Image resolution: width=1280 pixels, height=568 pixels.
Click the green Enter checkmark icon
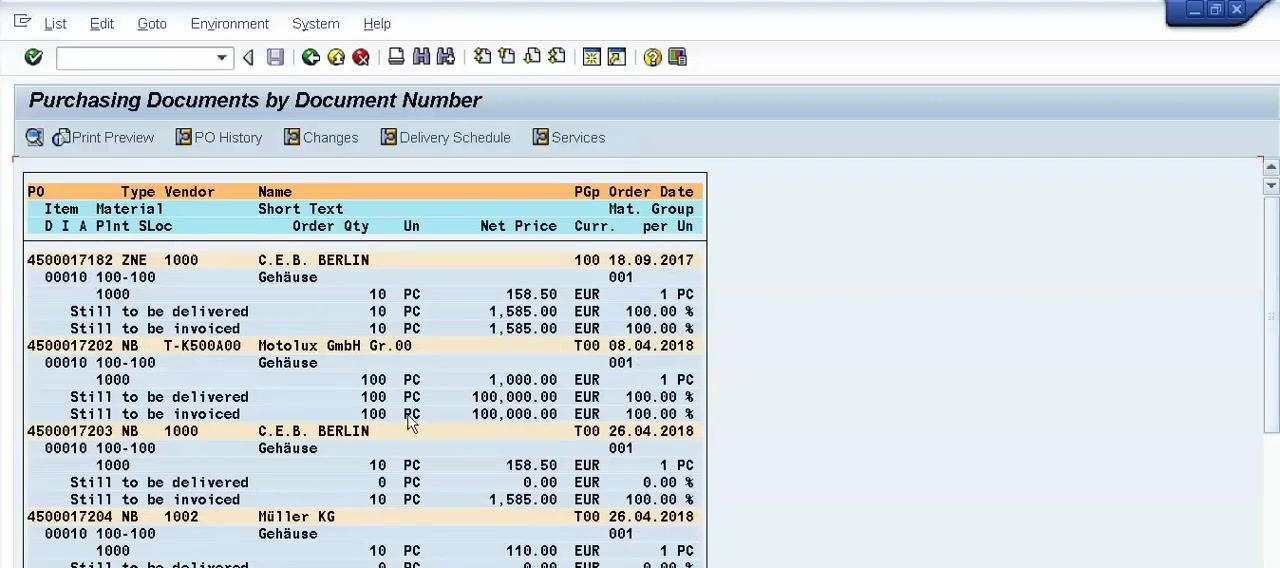tap(33, 57)
